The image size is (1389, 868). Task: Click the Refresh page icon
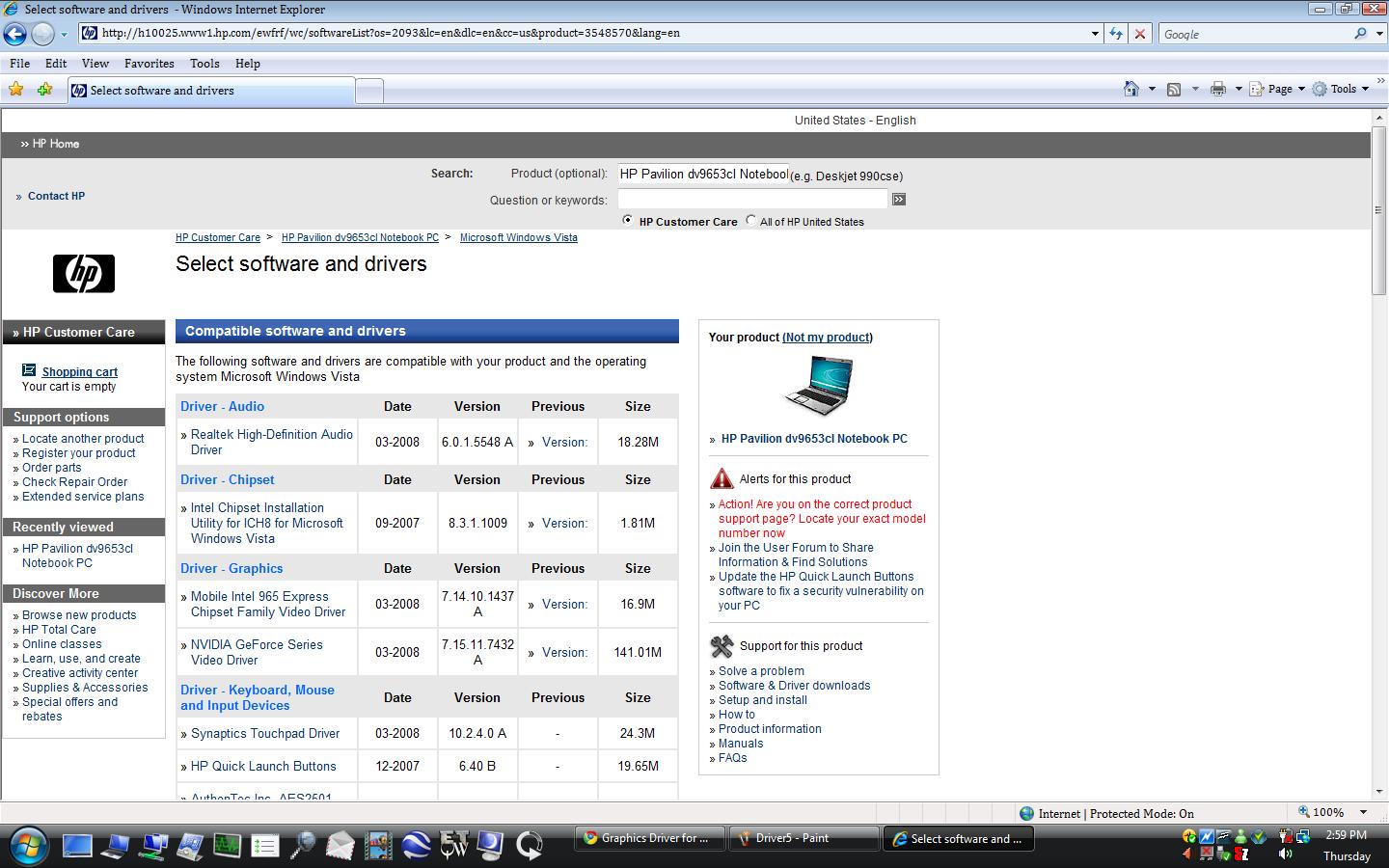(1116, 33)
